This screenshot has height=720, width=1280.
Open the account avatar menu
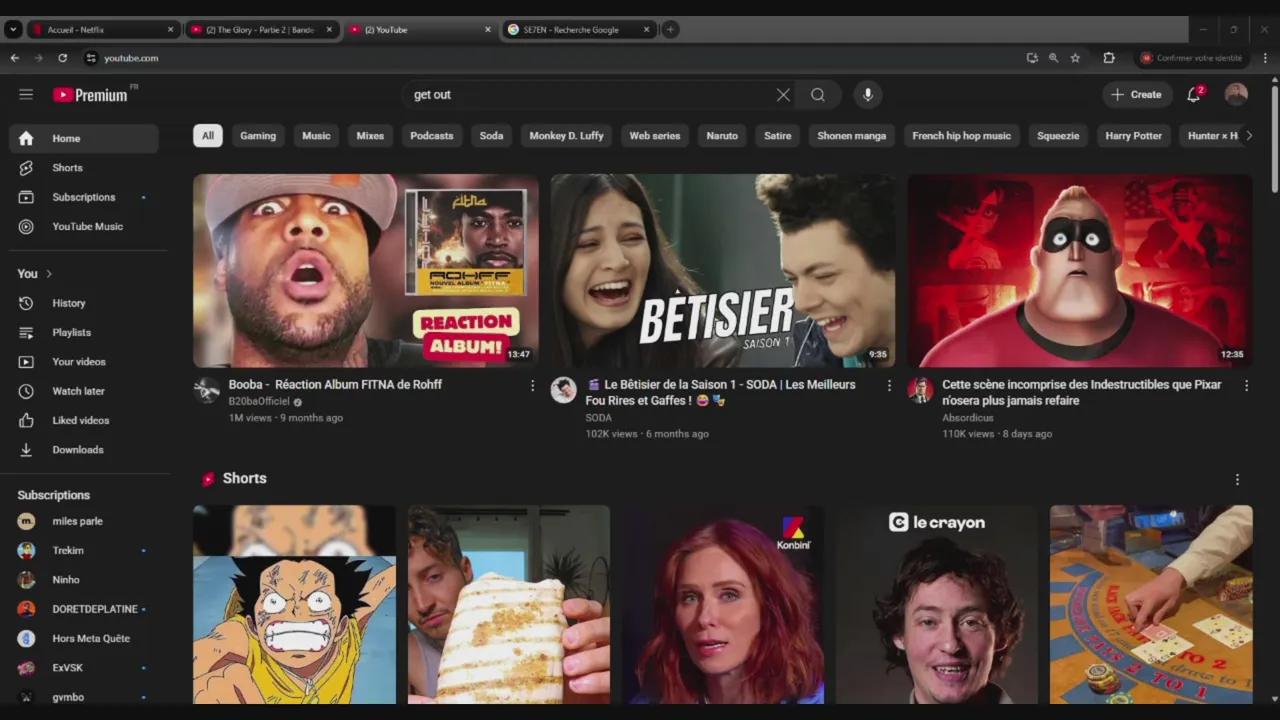[x=1236, y=95]
